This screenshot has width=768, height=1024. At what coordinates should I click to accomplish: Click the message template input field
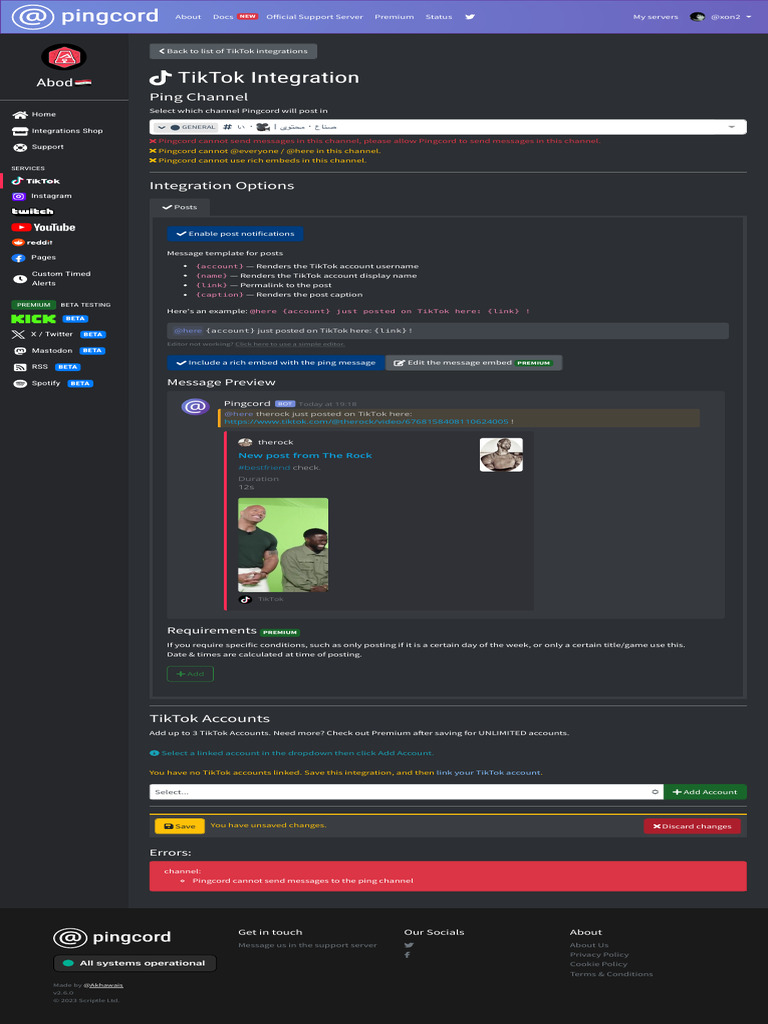[x=448, y=330]
